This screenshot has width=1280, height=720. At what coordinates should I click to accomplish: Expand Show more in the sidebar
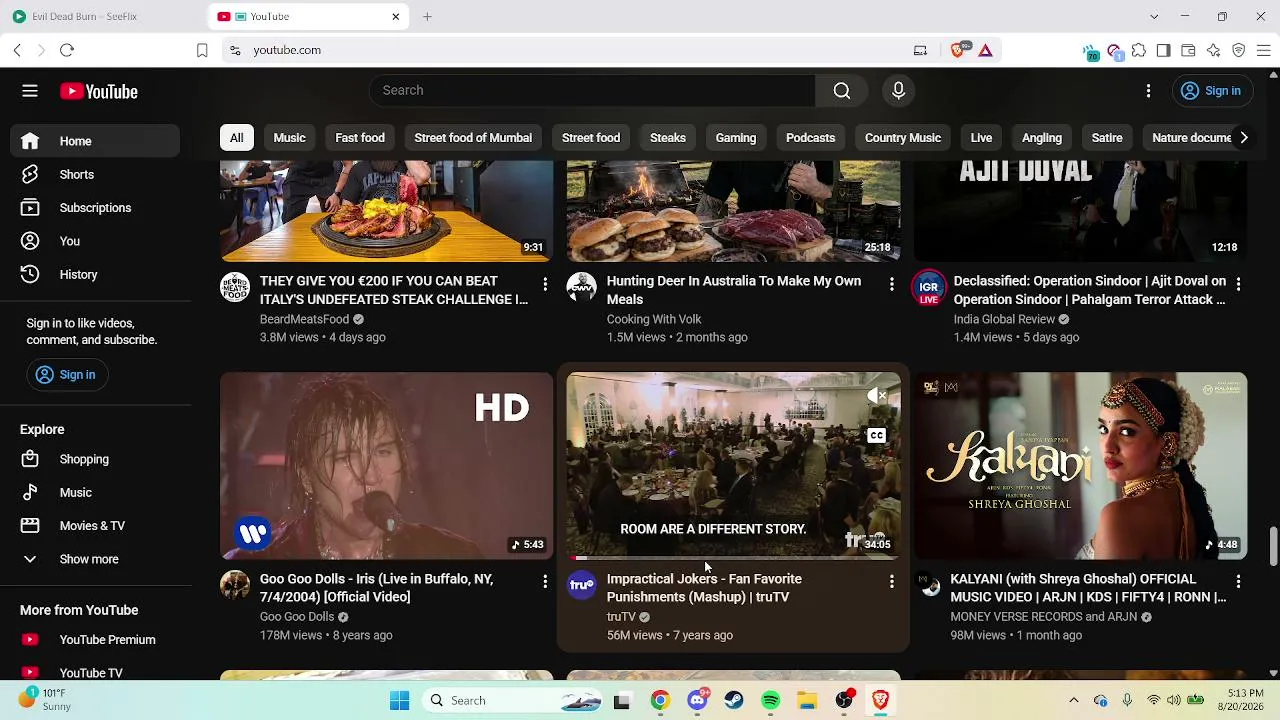point(95,559)
